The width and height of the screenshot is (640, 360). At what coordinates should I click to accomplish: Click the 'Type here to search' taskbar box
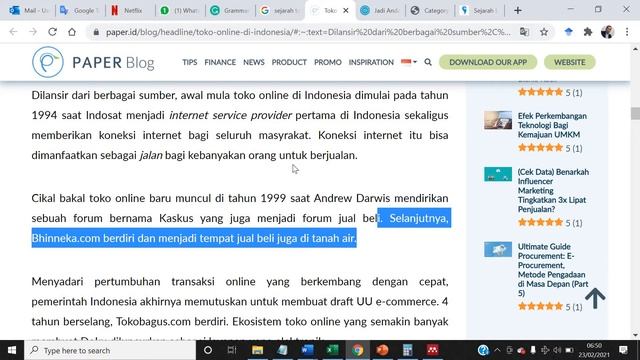[x=110, y=350]
